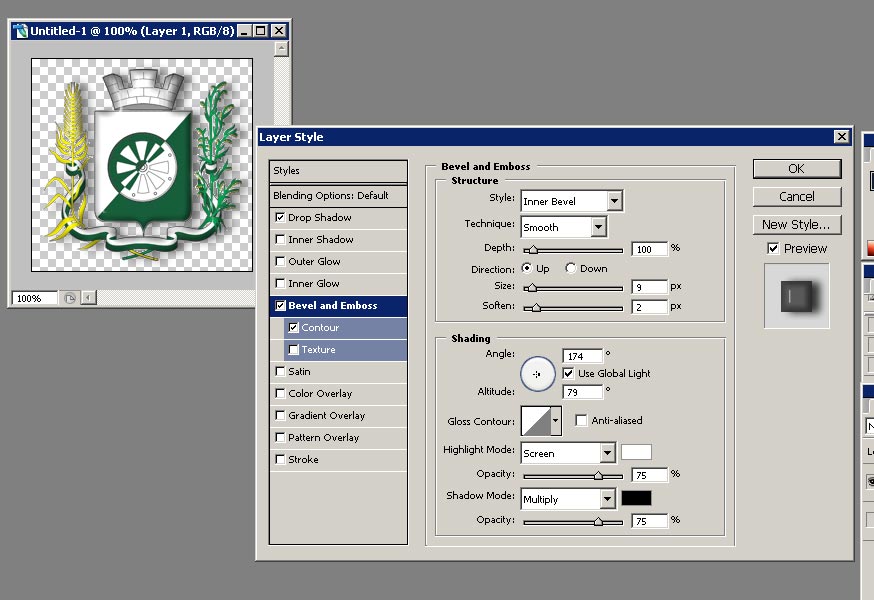
Task: Click the angle dial light direction control
Action: pyautogui.click(x=537, y=374)
